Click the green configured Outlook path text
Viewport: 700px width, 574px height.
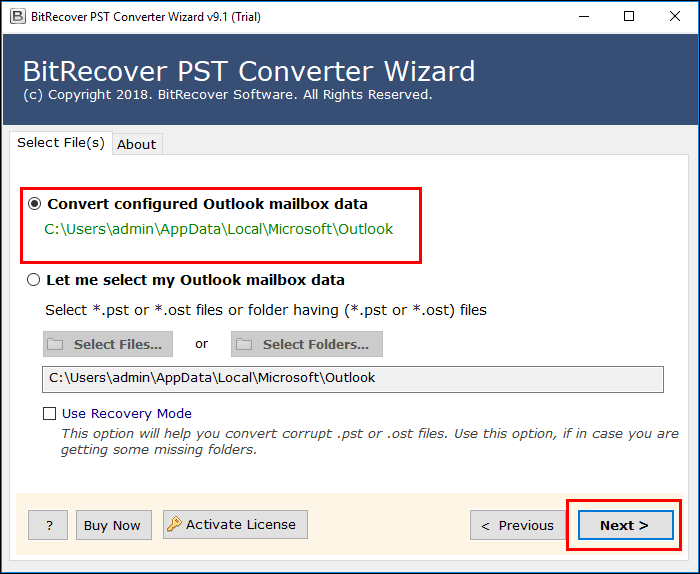pos(219,229)
